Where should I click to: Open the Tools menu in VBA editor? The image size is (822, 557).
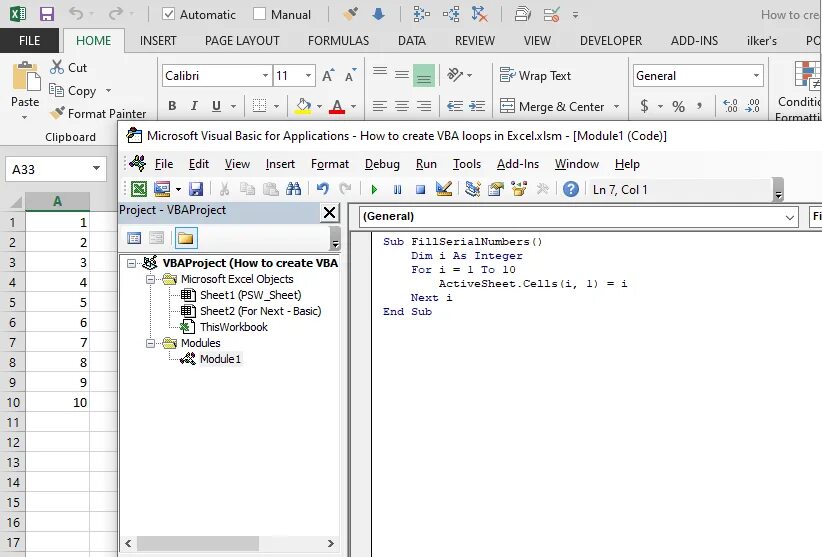click(x=467, y=164)
